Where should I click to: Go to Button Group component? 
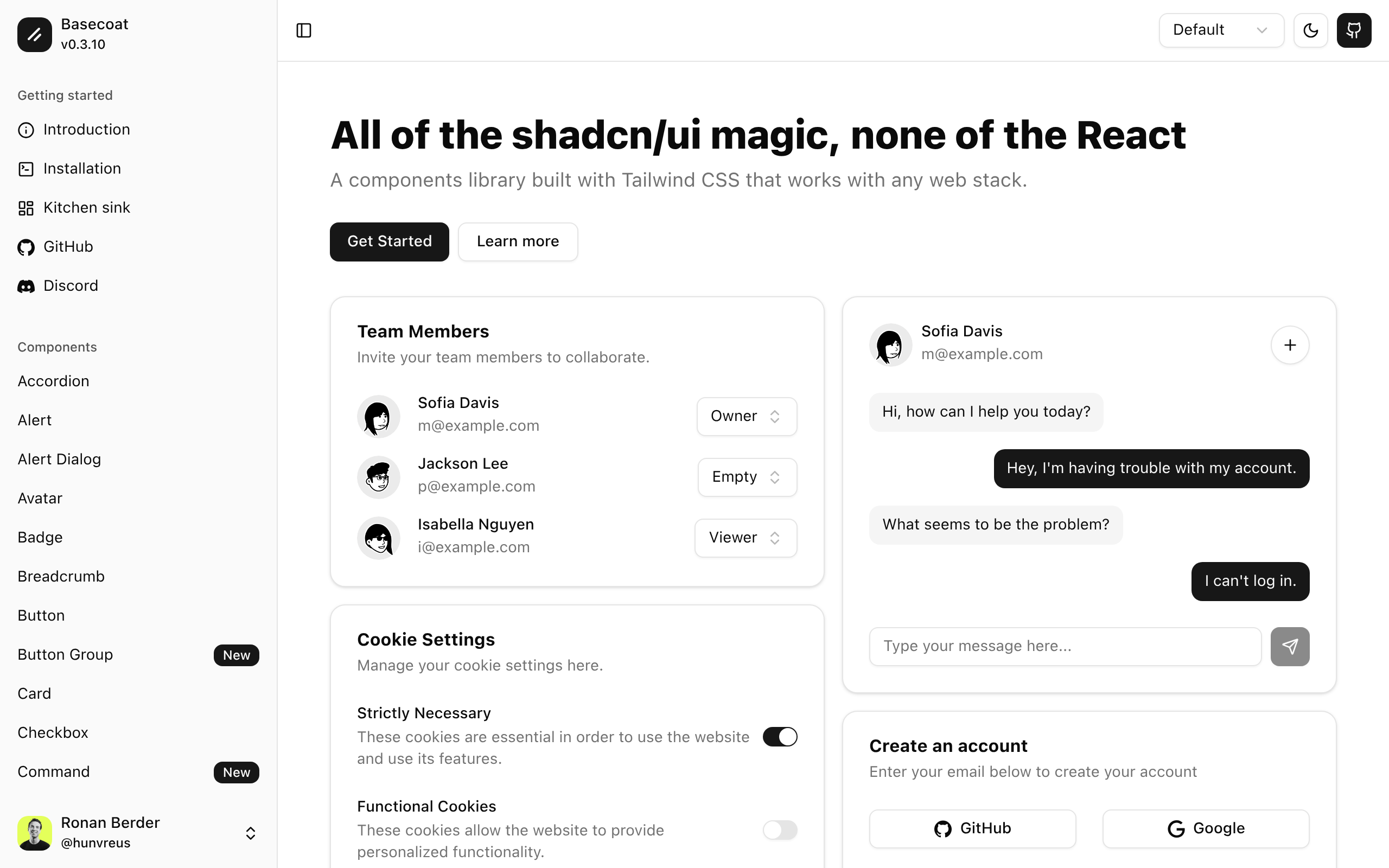[x=65, y=654]
